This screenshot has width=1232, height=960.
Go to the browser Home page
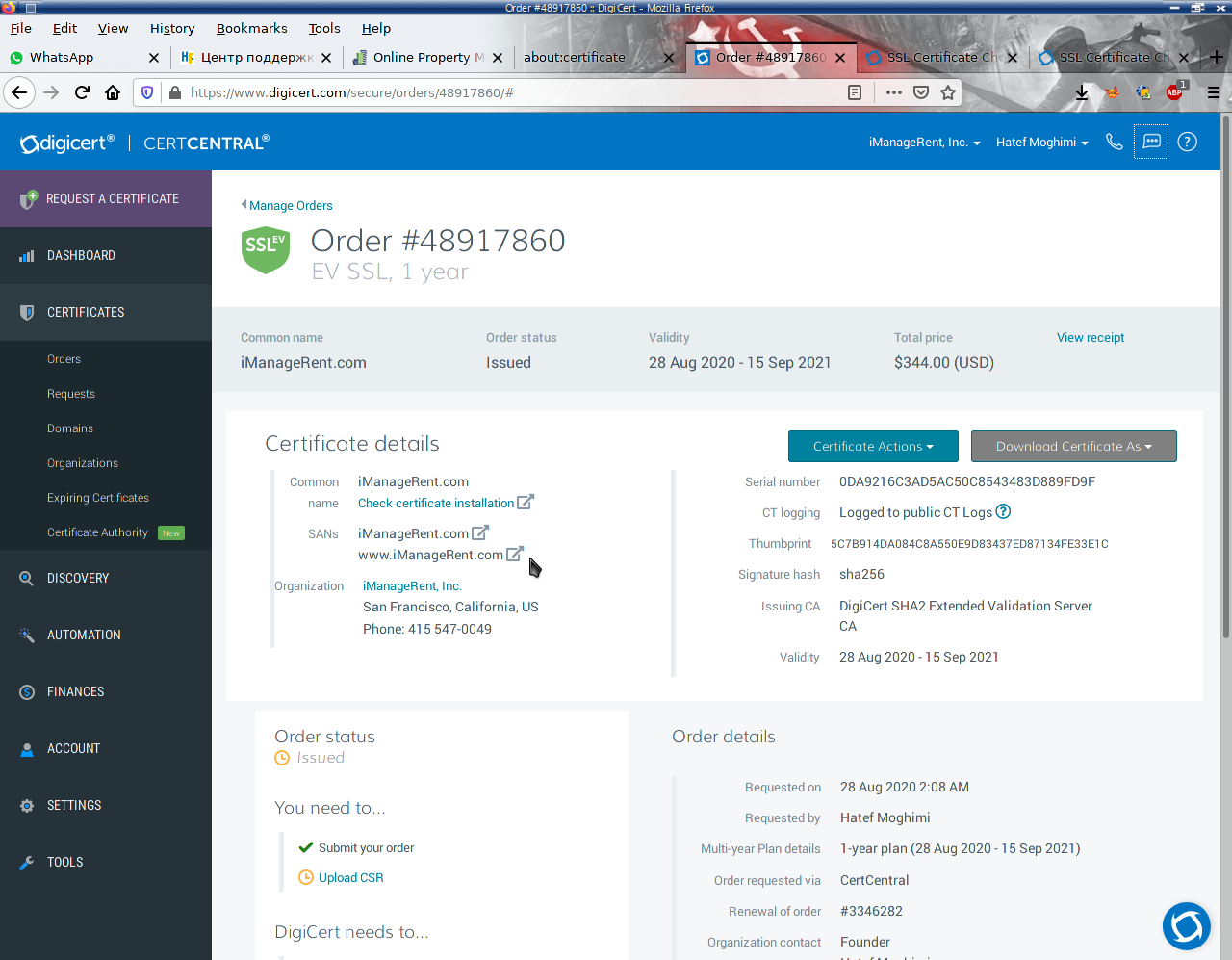click(x=113, y=92)
